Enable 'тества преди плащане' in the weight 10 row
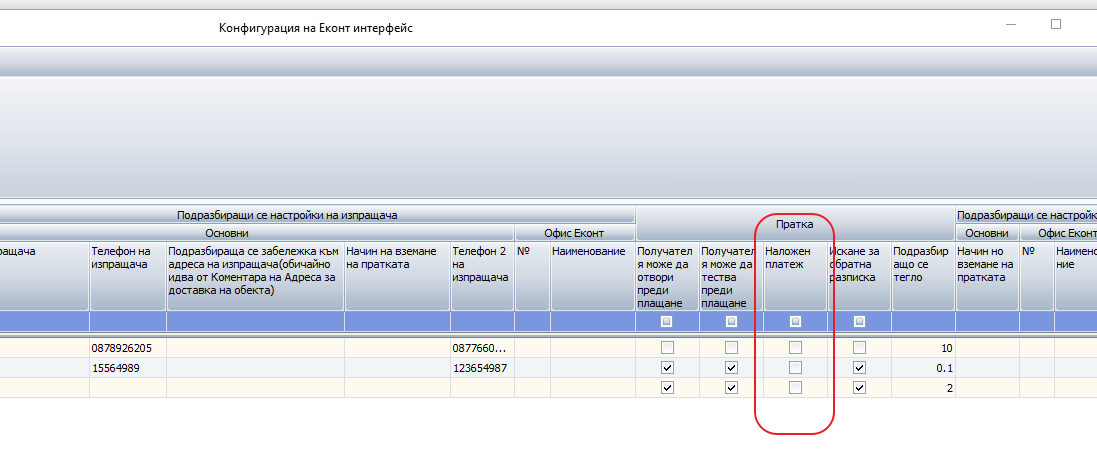 click(x=731, y=348)
